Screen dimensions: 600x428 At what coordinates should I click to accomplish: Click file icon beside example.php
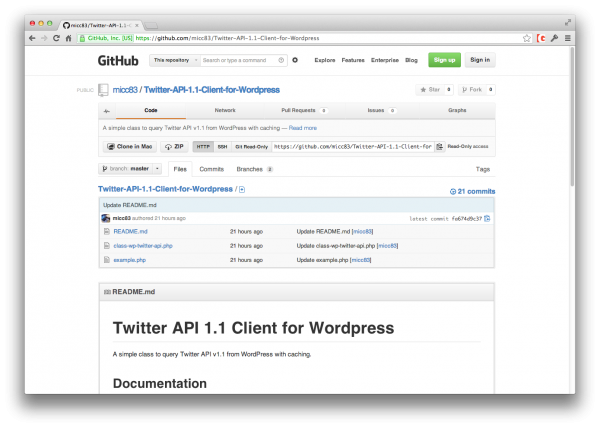(x=107, y=260)
